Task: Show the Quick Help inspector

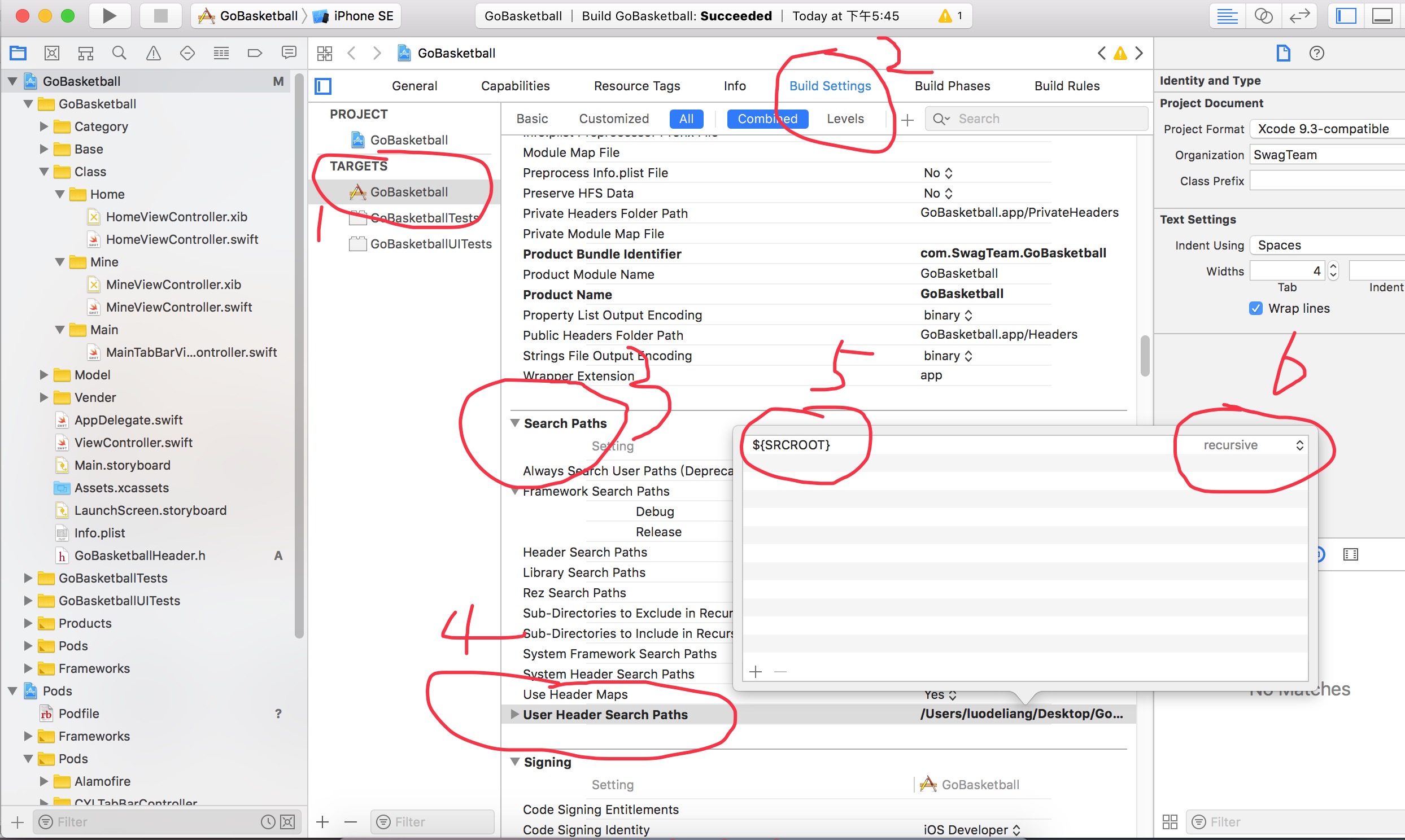Action: (1317, 53)
